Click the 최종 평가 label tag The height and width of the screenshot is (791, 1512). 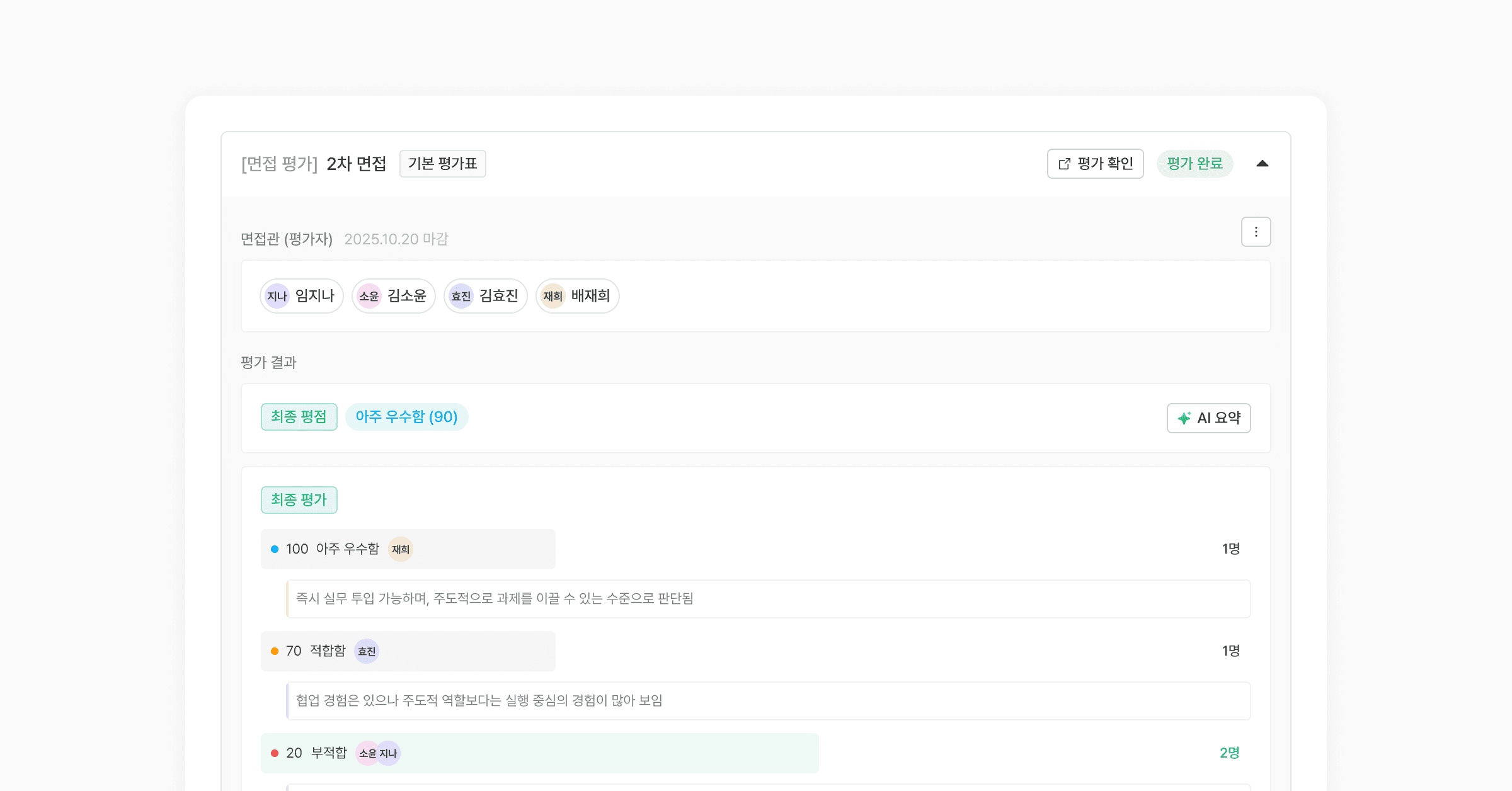299,500
